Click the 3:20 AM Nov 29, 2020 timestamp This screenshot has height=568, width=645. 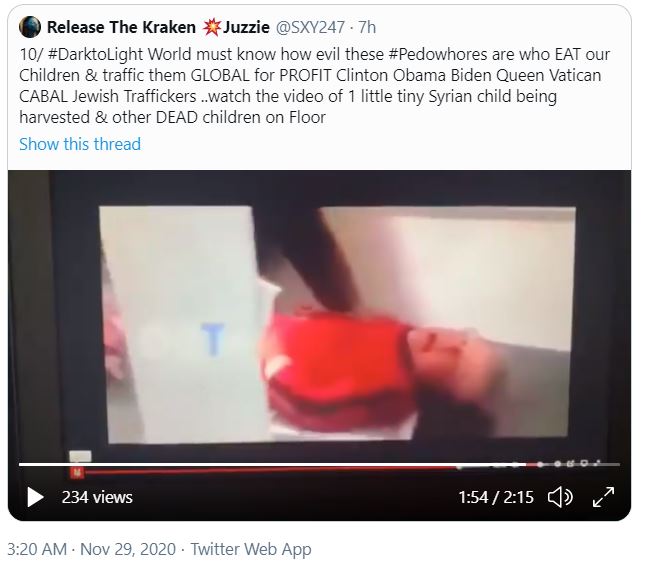92,549
